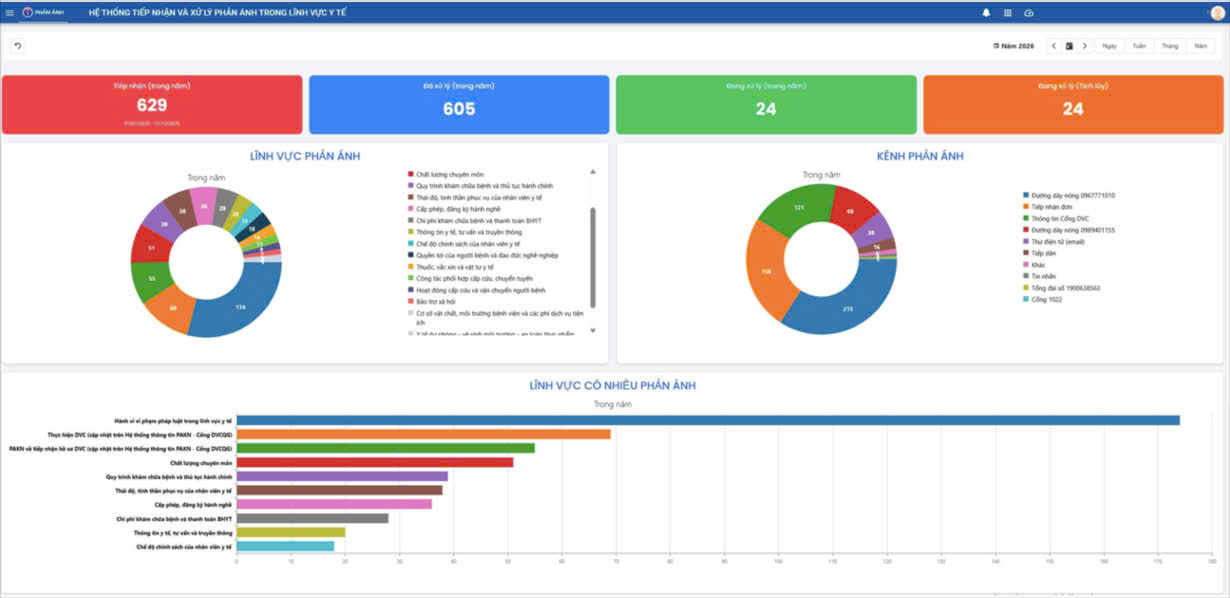Click the refresh arrow icon below the header
The image size is (1230, 598).
[x=18, y=46]
